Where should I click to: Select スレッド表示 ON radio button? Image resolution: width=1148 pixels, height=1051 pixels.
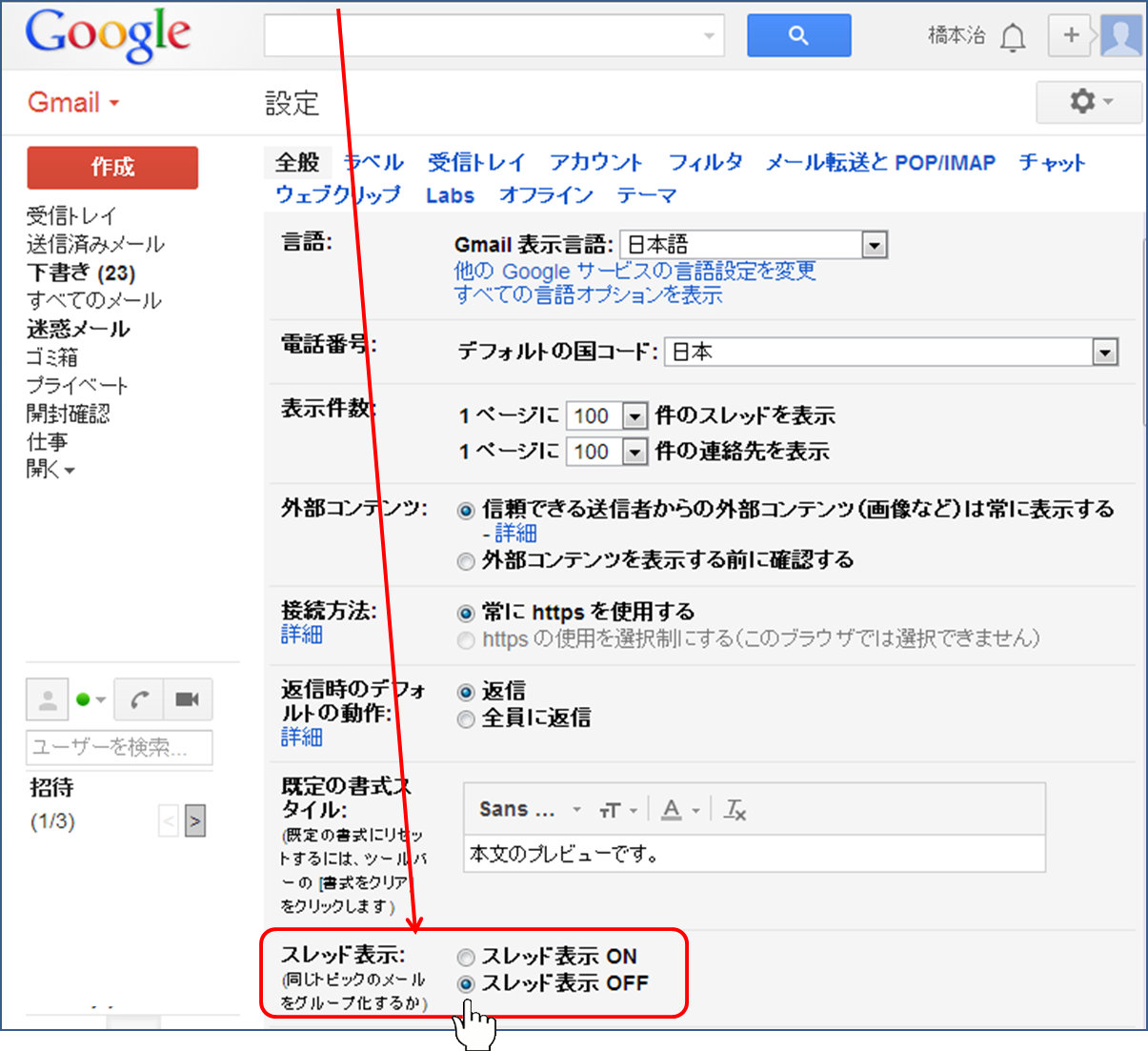(466, 957)
